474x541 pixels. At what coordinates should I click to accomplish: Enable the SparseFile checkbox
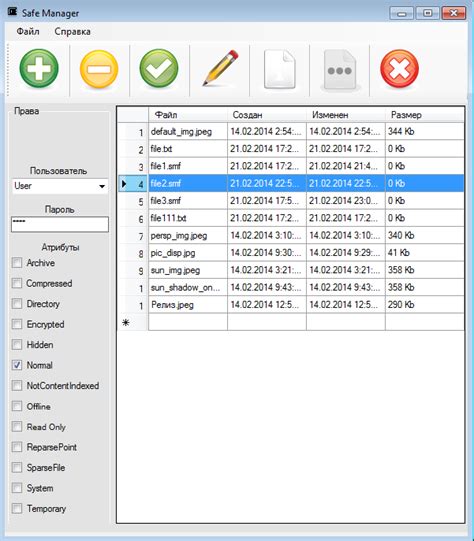coord(17,468)
